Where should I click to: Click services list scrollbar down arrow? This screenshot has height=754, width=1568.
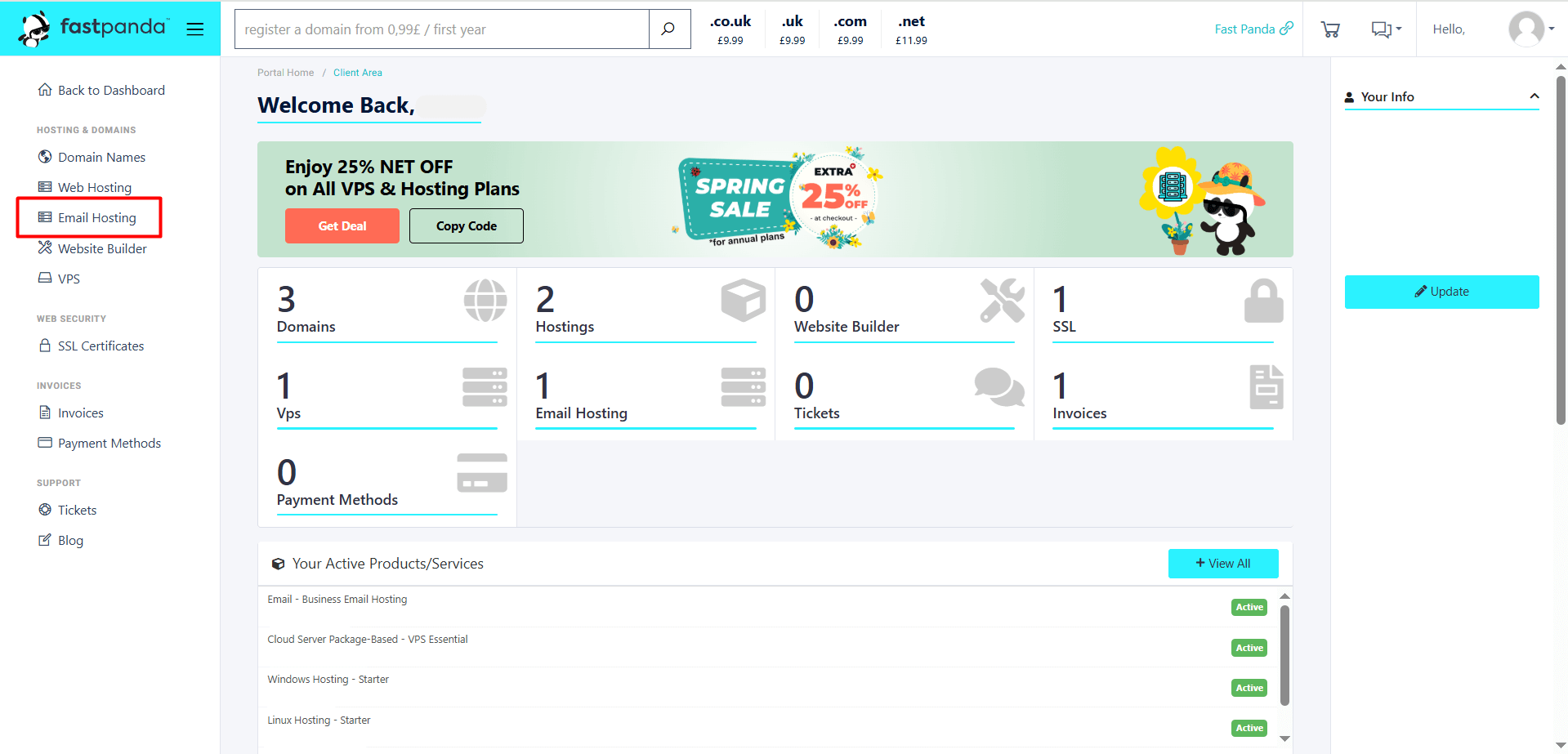click(x=1284, y=738)
